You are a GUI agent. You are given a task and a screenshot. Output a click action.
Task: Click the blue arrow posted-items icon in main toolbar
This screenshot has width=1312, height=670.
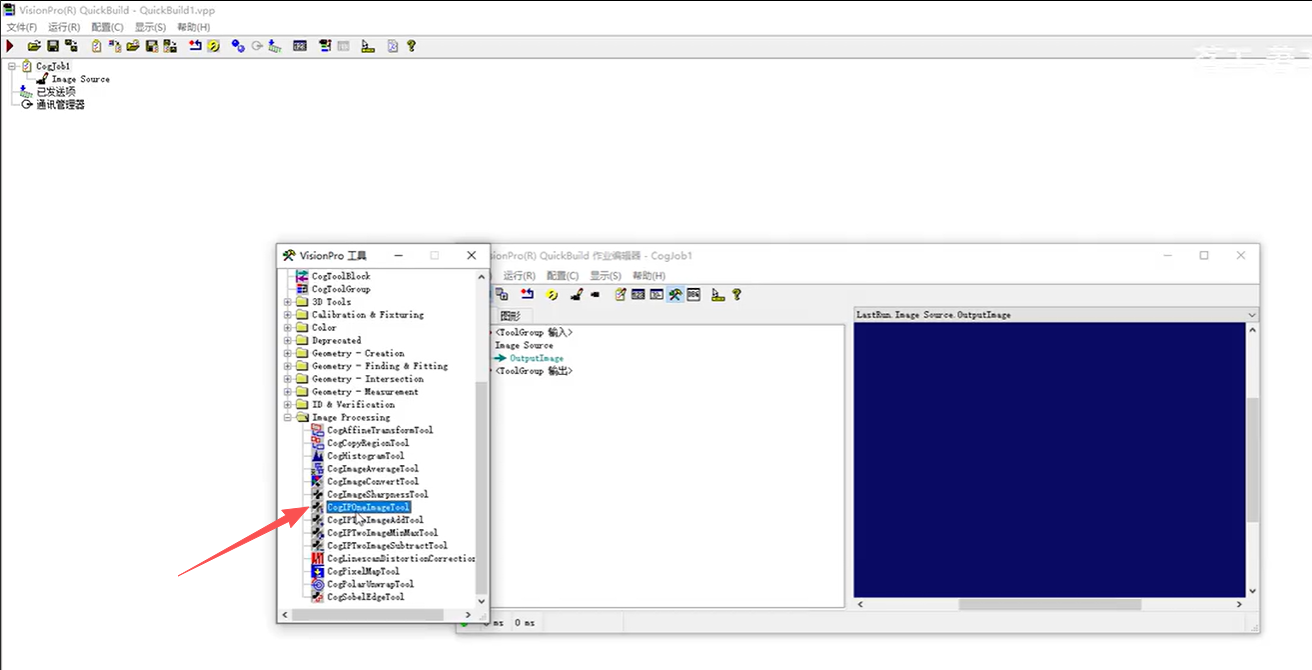275,46
